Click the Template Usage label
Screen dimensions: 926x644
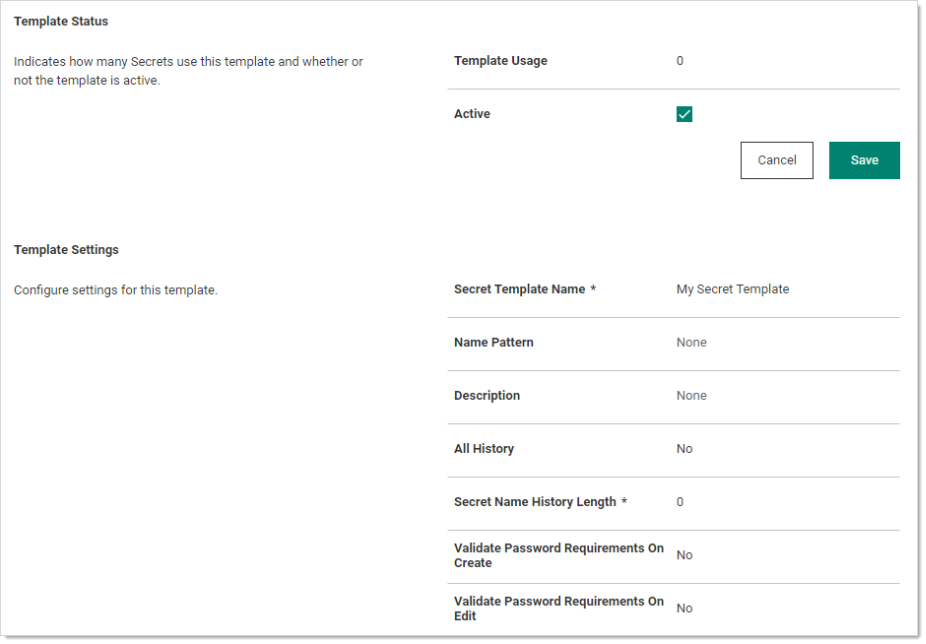coord(500,61)
